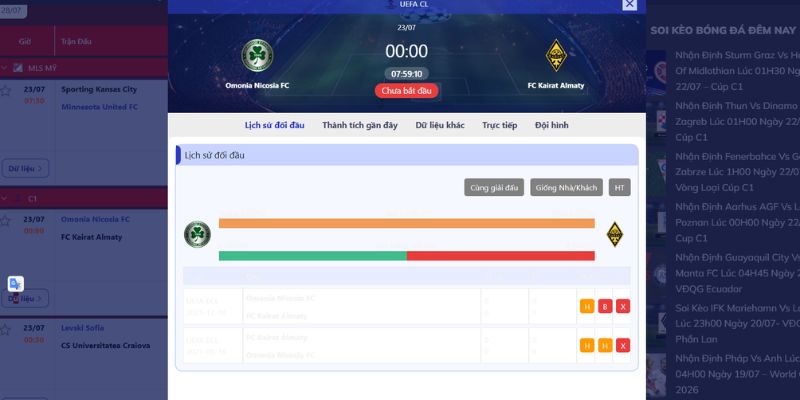Open Dữ liệu for Omonia vs Kairat match

click(26, 298)
